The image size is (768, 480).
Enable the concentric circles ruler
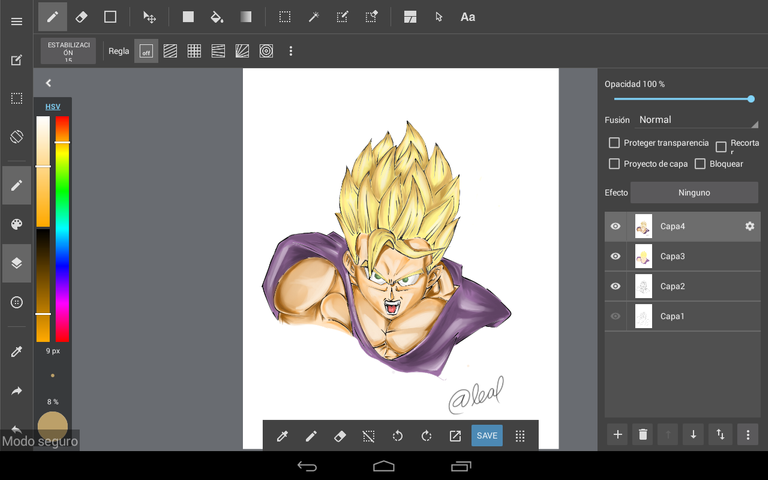(266, 51)
